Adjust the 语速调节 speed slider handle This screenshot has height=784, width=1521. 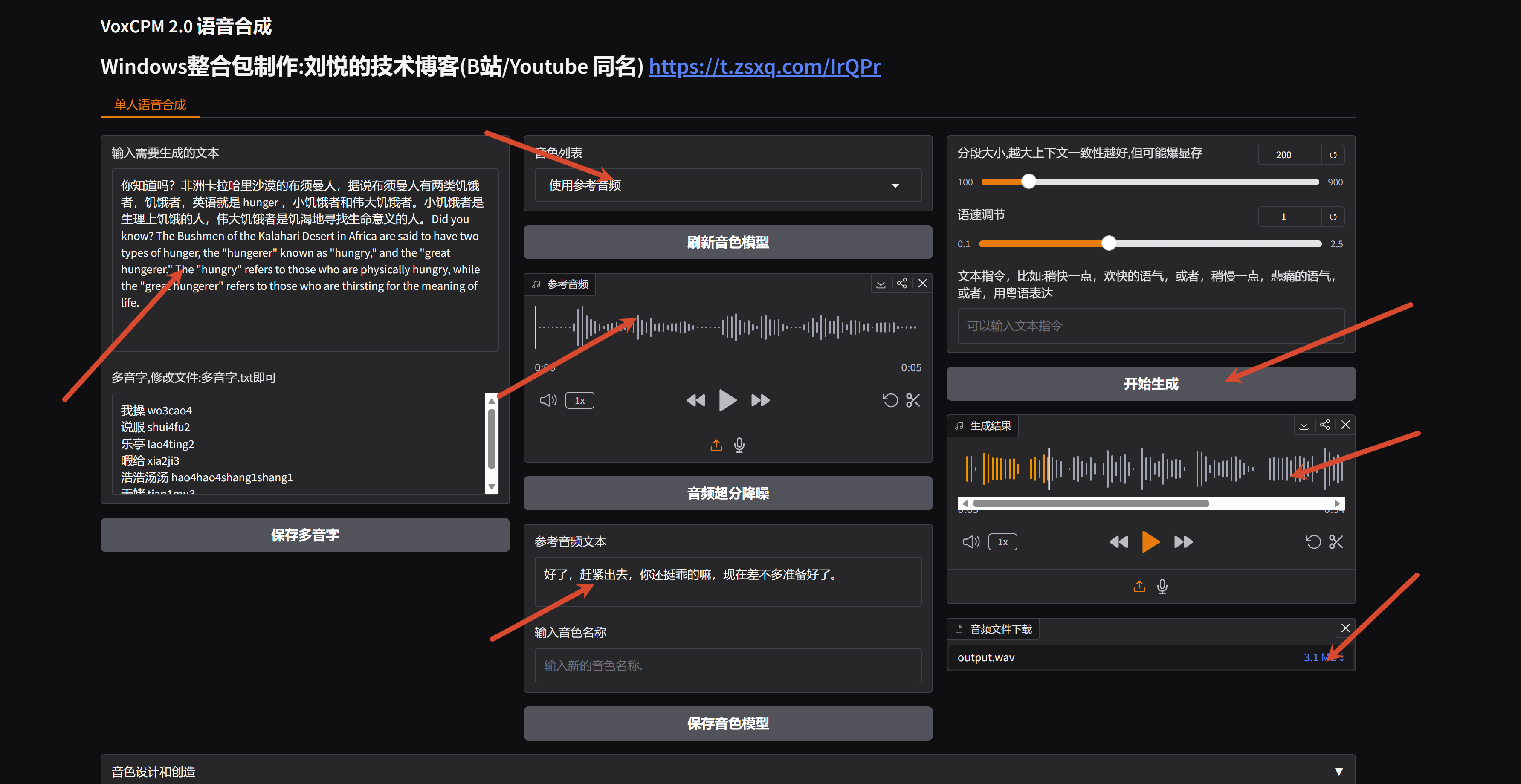1109,243
